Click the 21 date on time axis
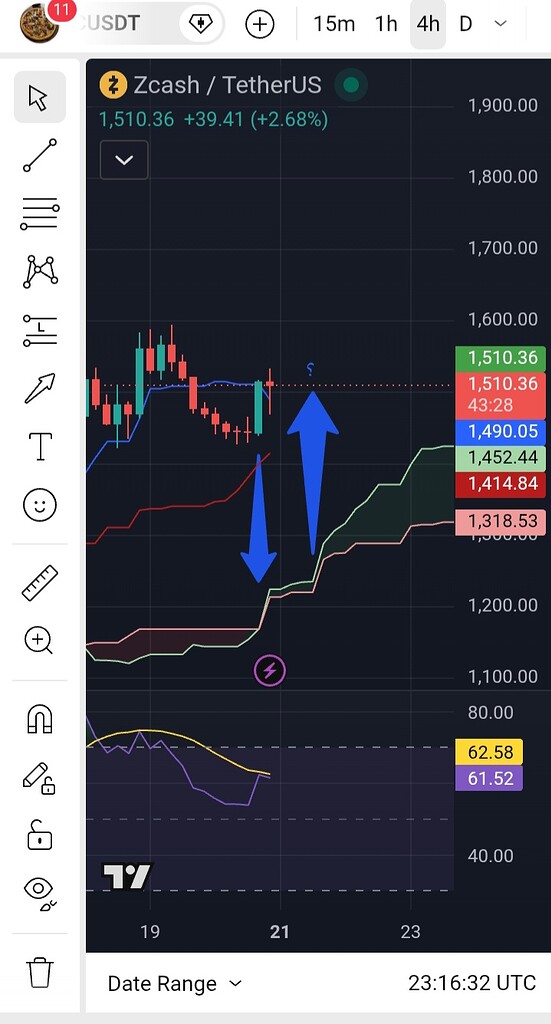 coord(279,932)
